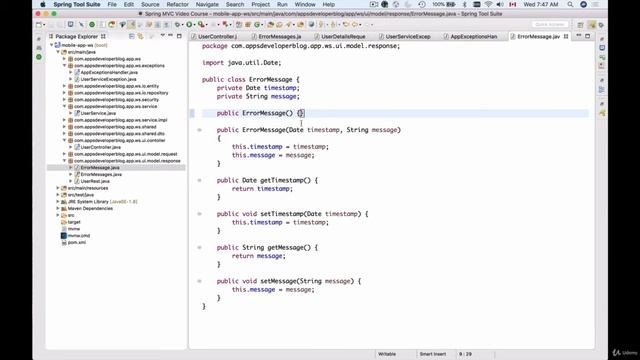The width and height of the screenshot is (640, 360).
Task: Expand the app.ws.security package
Action: click(64, 100)
